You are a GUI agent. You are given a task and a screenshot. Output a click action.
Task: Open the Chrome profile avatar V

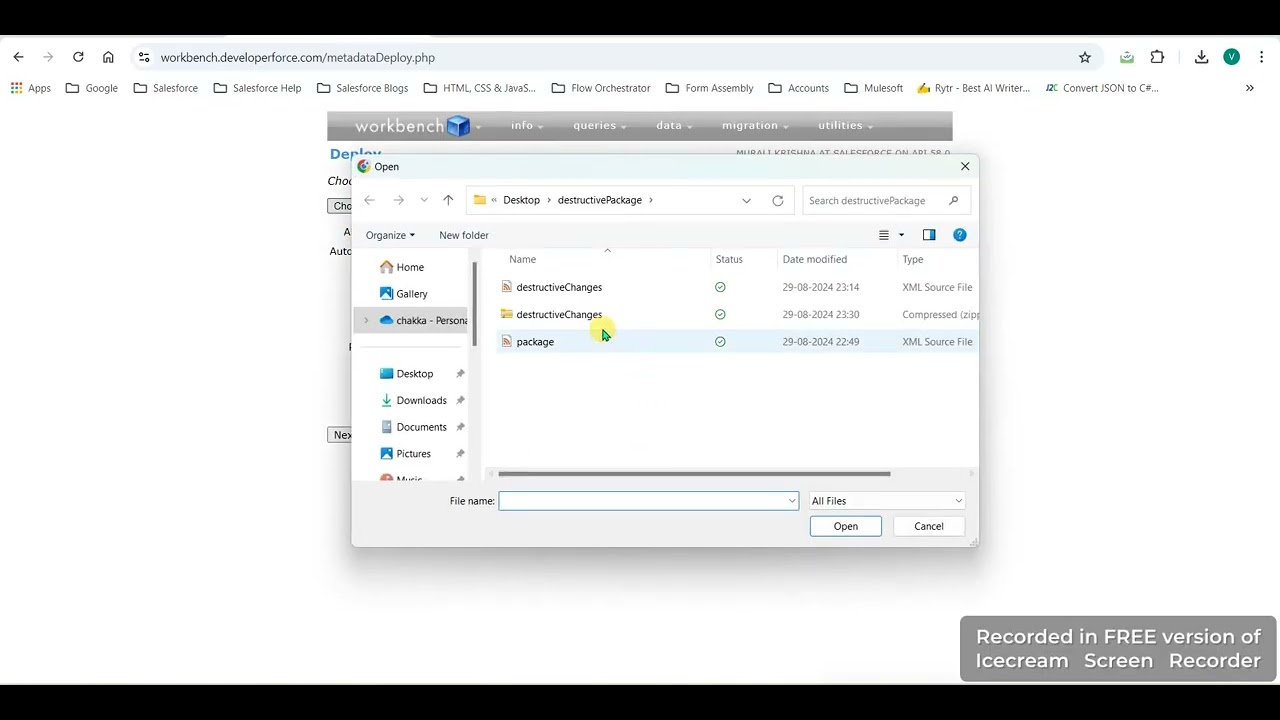pyautogui.click(x=1231, y=57)
